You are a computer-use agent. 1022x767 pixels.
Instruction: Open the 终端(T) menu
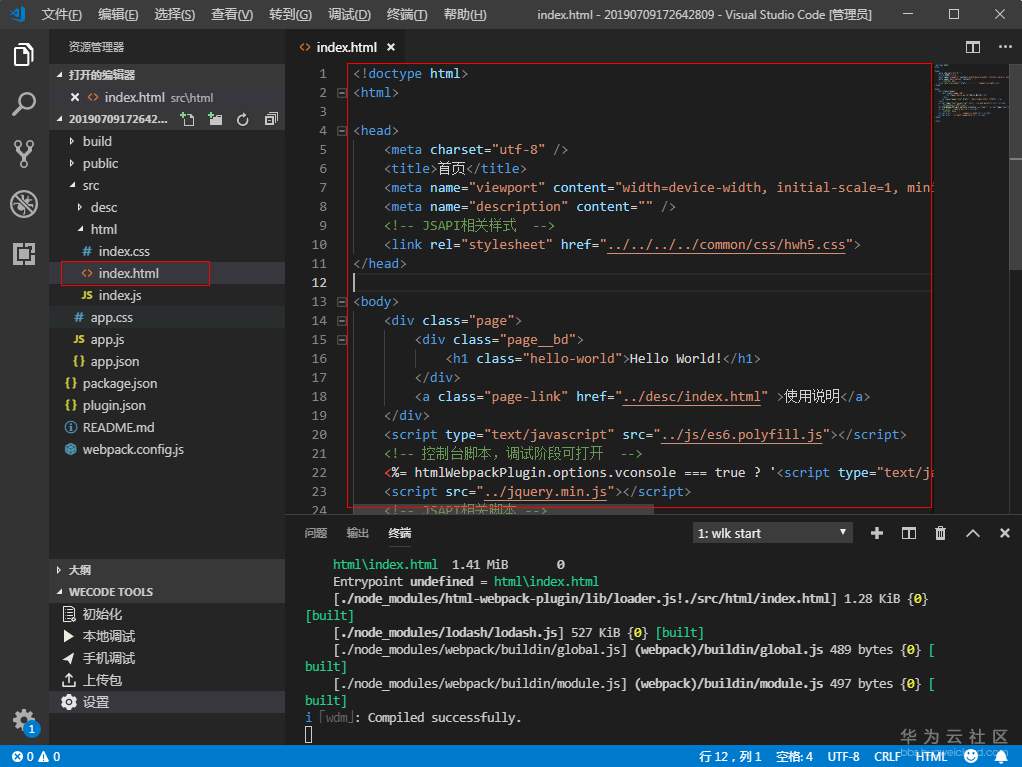(x=406, y=15)
